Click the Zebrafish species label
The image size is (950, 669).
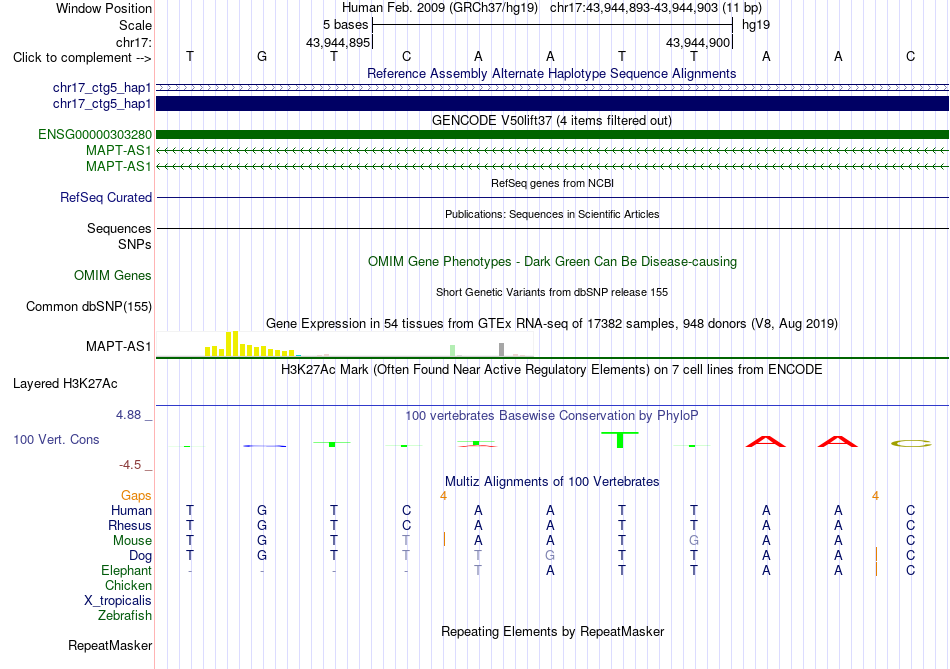pyautogui.click(x=125, y=616)
